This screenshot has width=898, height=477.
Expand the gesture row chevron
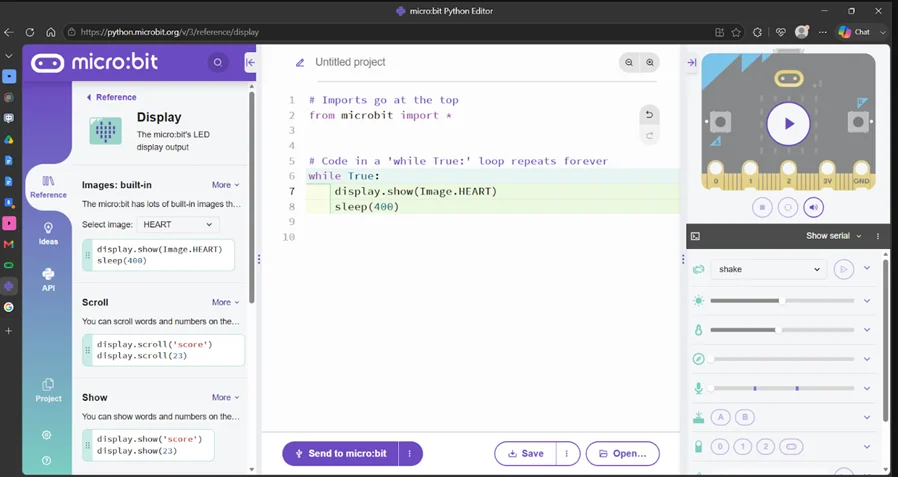click(867, 268)
